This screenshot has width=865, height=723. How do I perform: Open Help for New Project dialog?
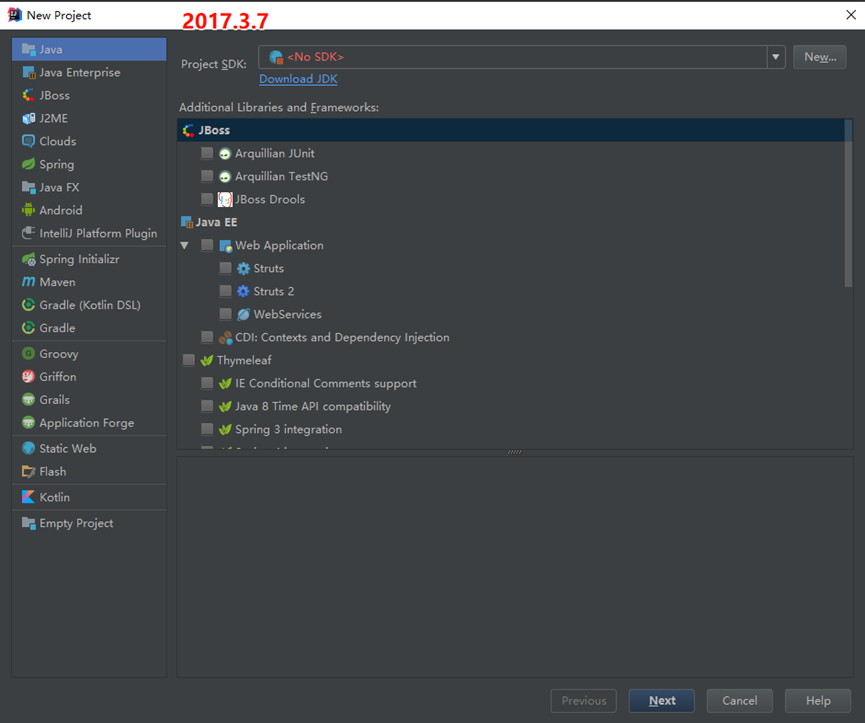(818, 700)
